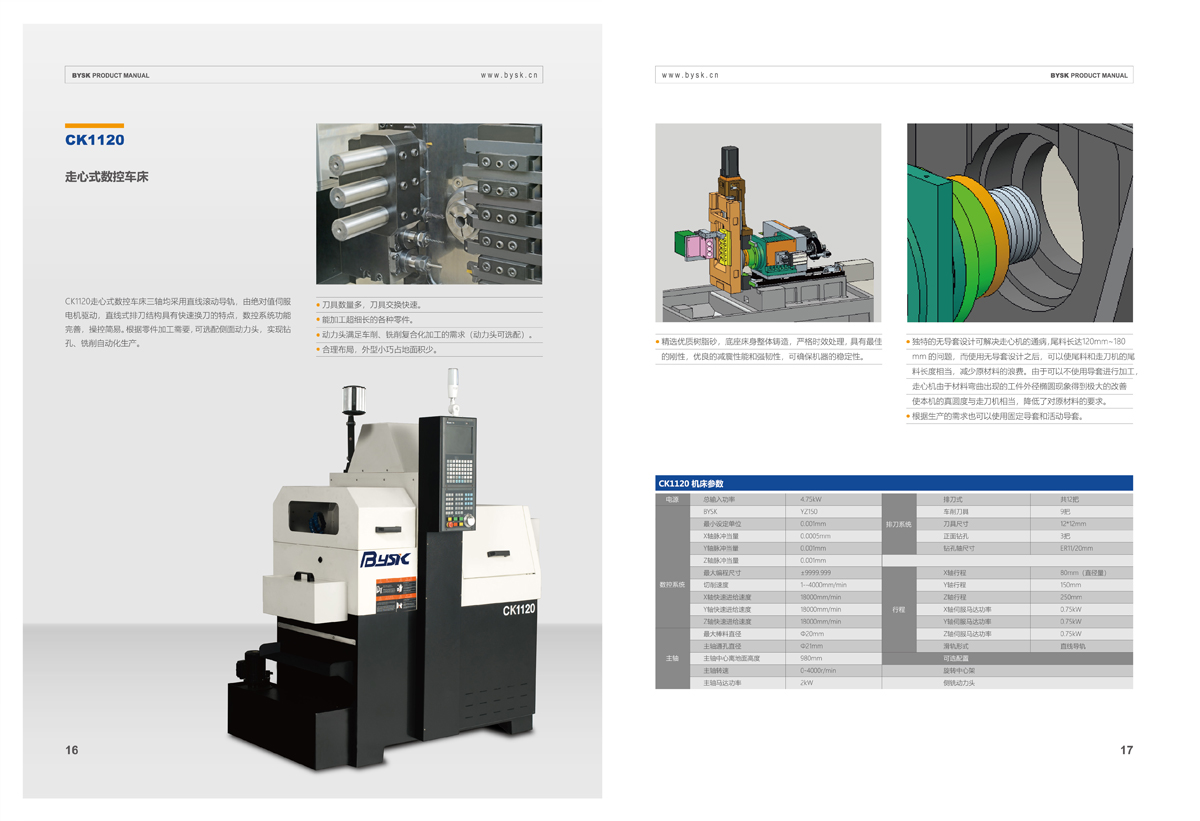
Task: Click the BYSK logo on the machine
Action: (x=385, y=559)
